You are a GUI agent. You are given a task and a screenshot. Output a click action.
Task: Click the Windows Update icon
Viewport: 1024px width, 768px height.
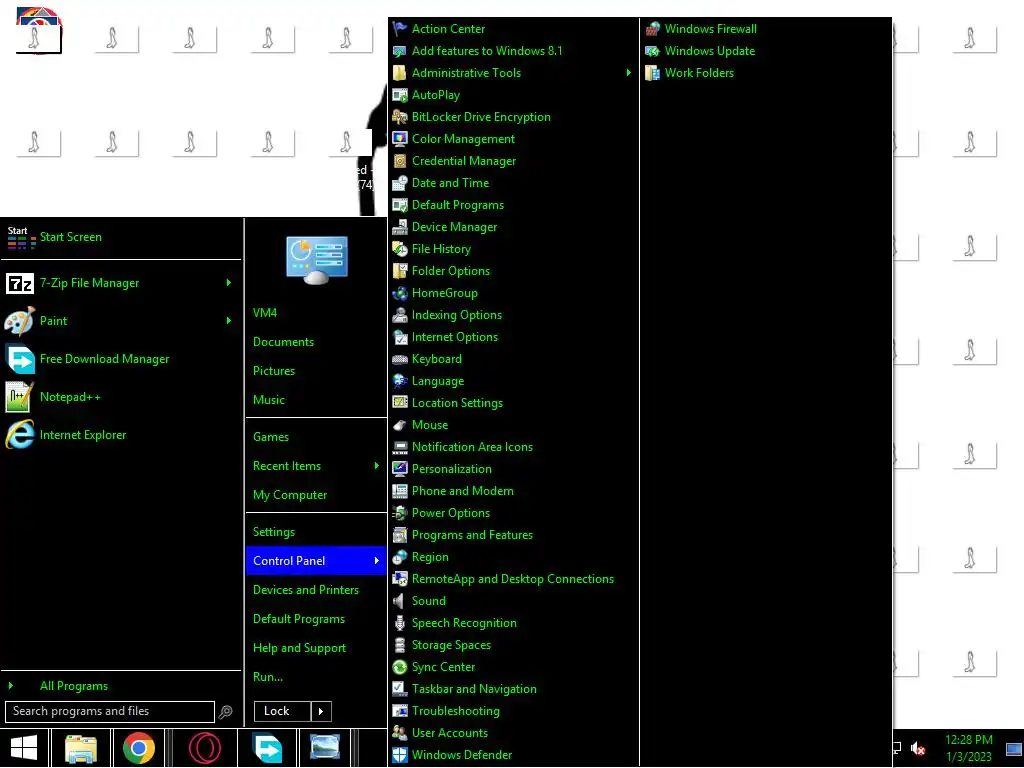pos(652,51)
